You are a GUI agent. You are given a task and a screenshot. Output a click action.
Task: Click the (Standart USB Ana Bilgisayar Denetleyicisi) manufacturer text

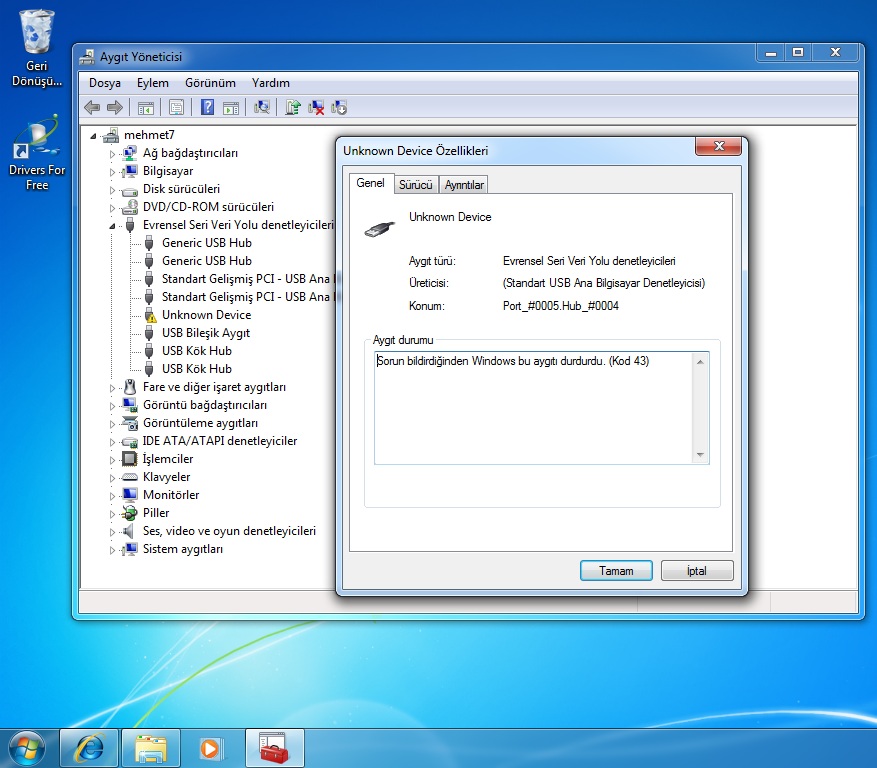click(x=603, y=283)
